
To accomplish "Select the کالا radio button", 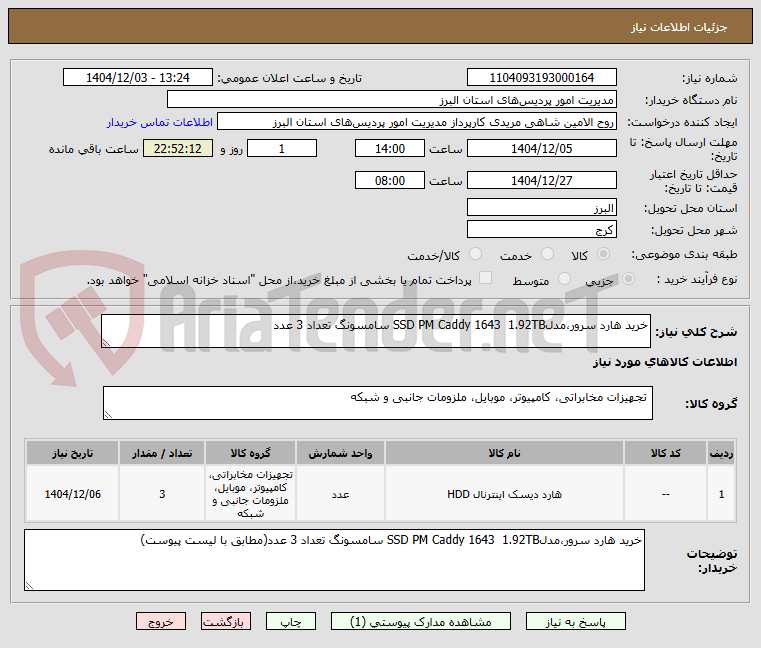I will [x=604, y=254].
